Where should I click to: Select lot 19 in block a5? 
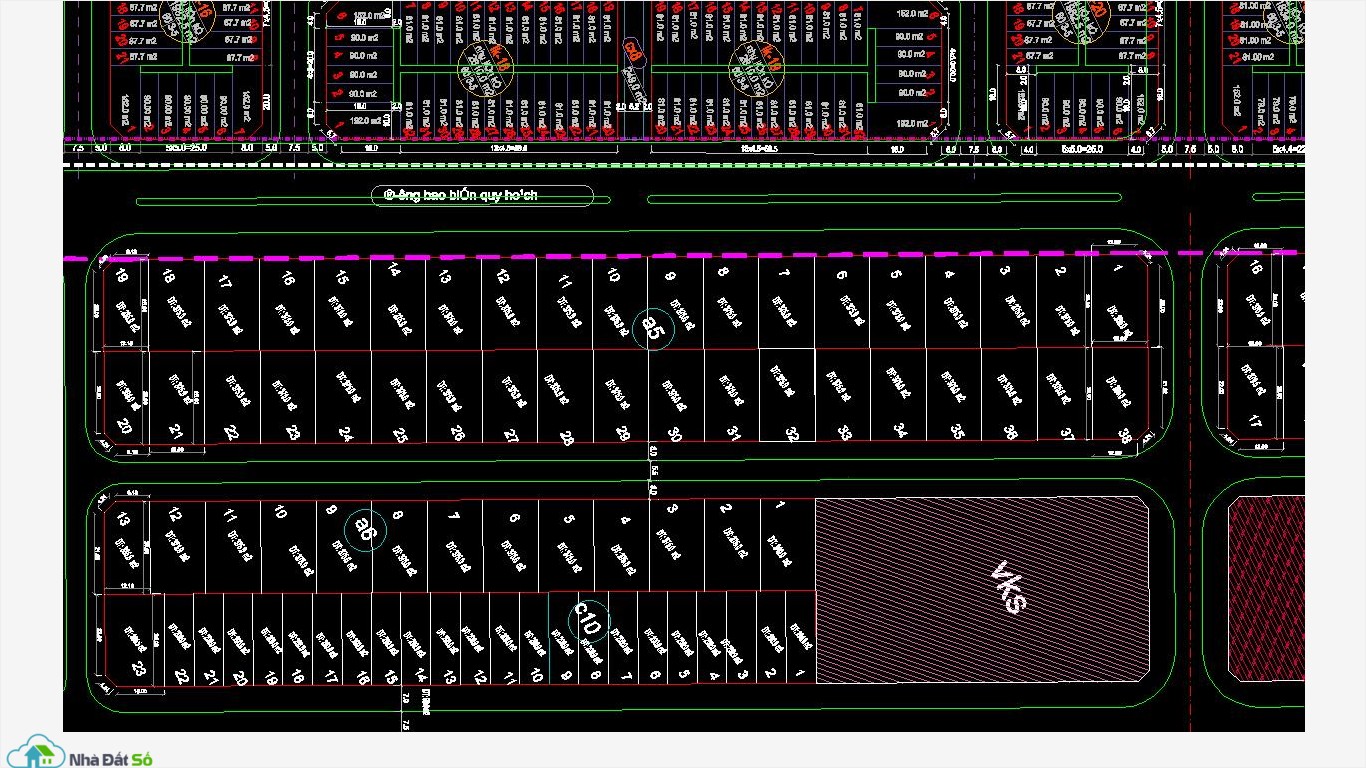click(x=125, y=304)
